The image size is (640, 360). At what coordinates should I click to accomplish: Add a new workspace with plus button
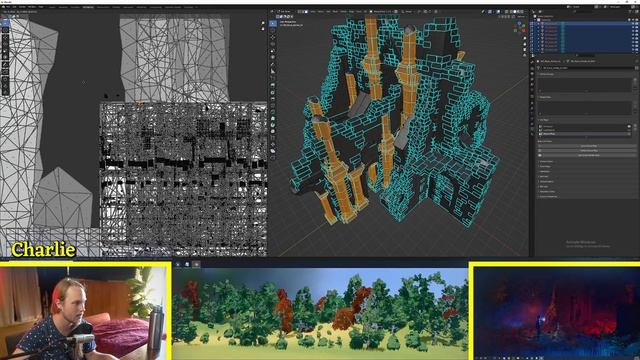tap(197, 7)
